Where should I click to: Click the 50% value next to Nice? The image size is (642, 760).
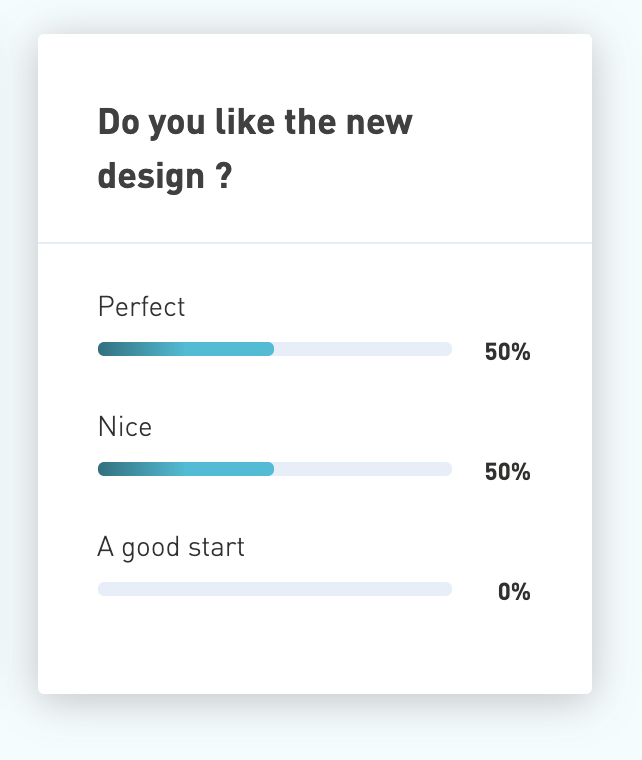pyautogui.click(x=507, y=472)
